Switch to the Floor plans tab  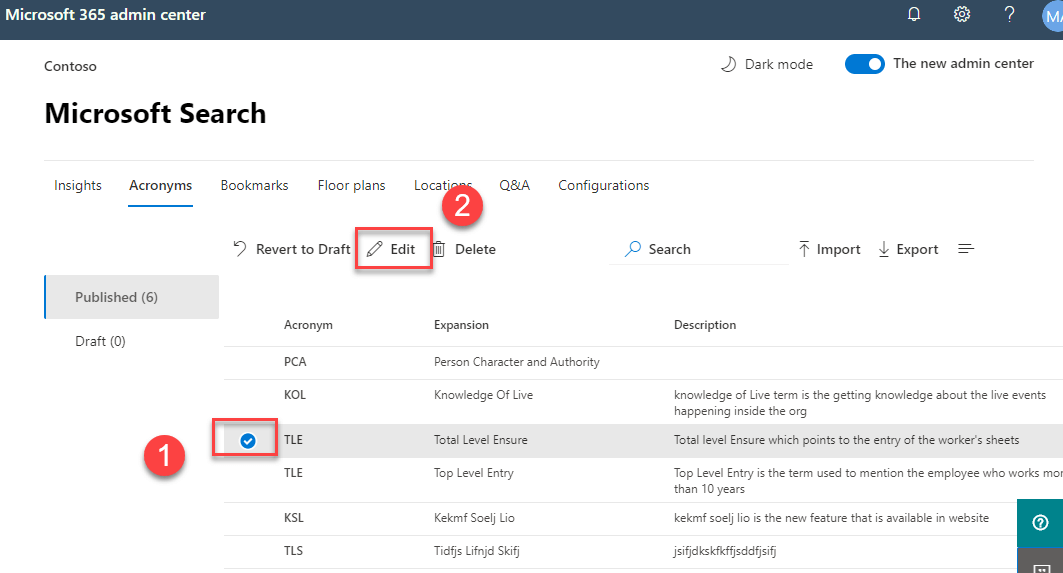351,185
